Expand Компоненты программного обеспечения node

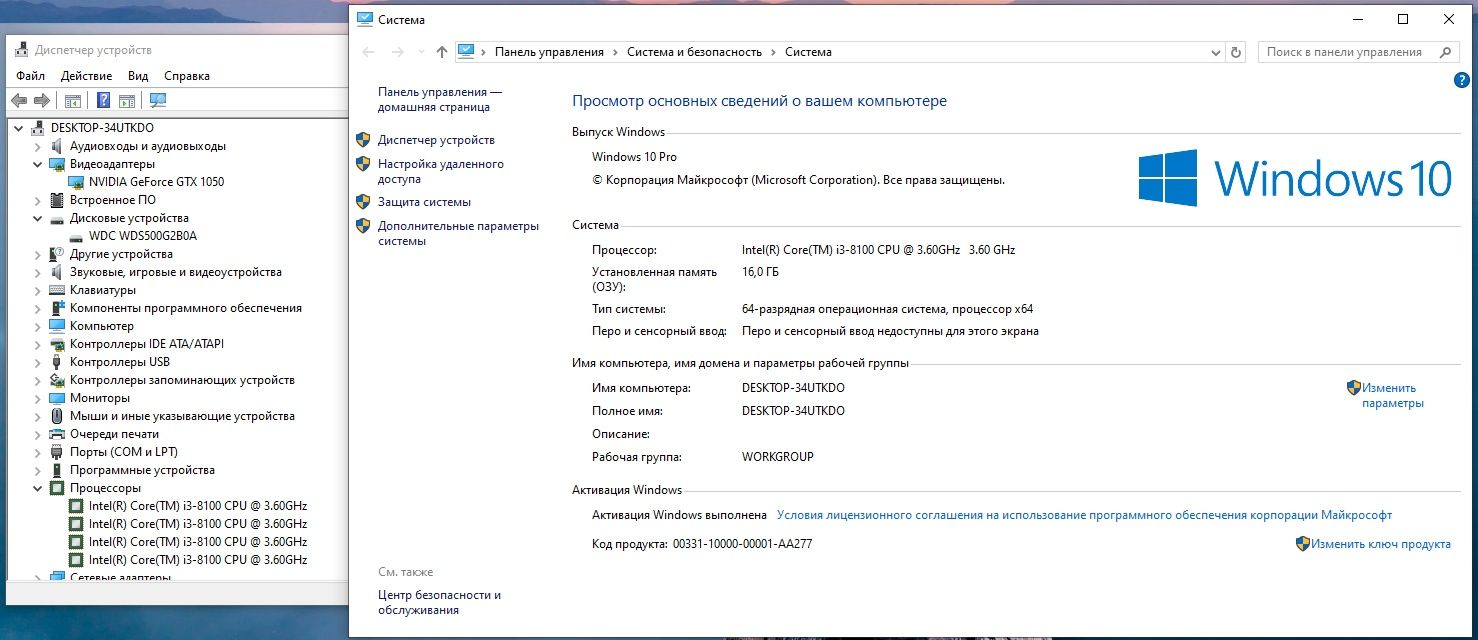[38, 308]
